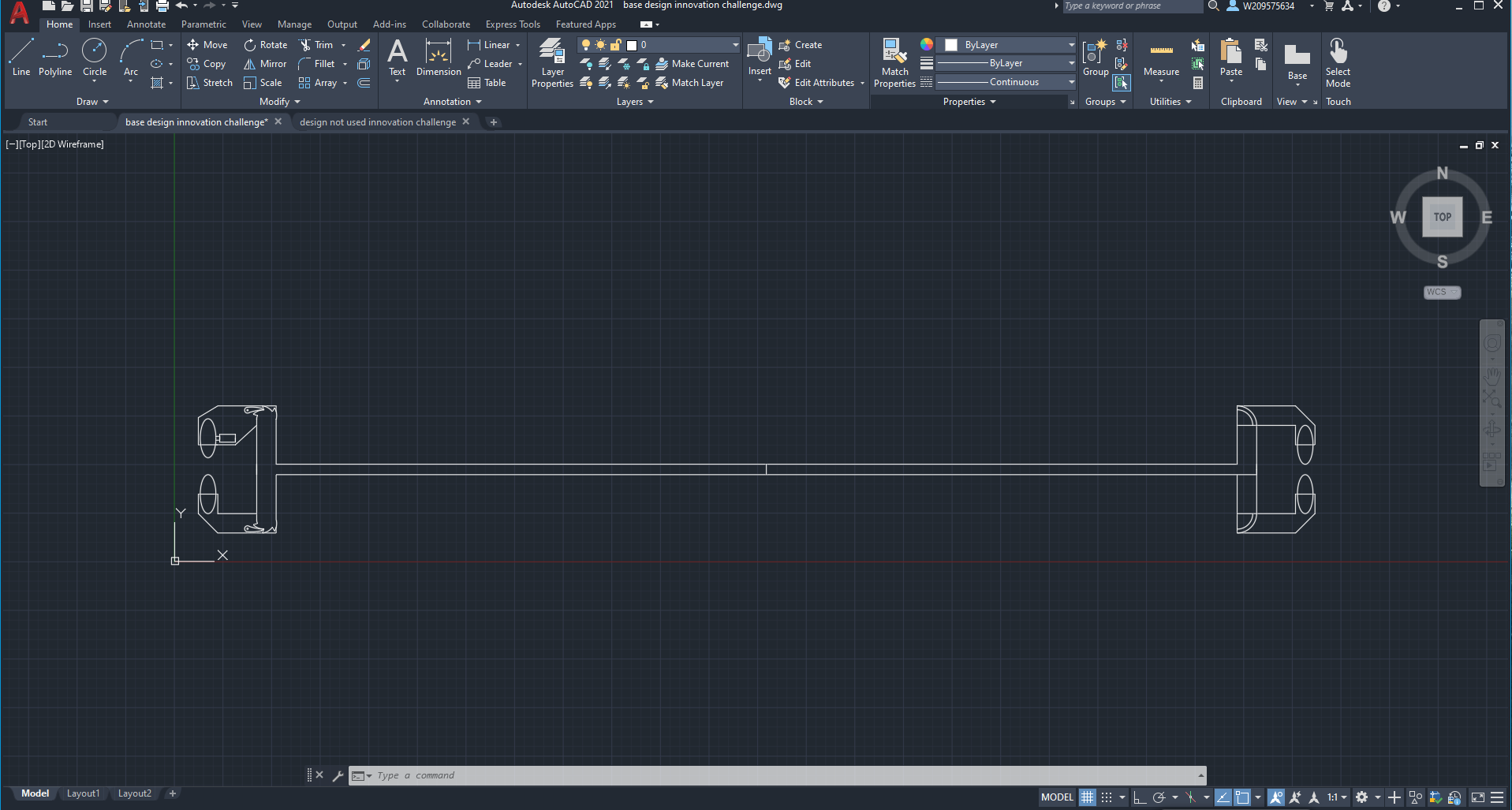Viewport: 1512px width, 810px height.
Task: Click Match Properties tool
Action: [894, 63]
